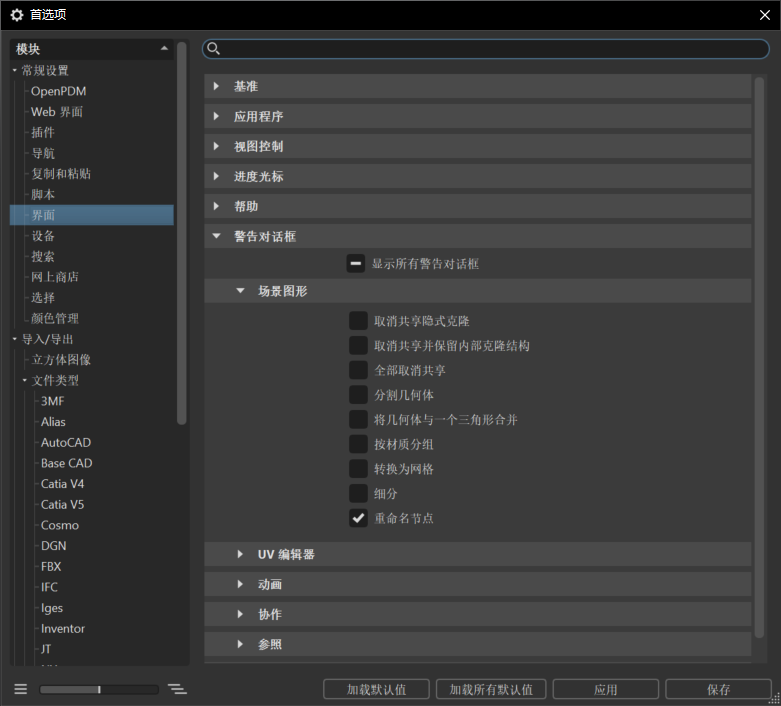This screenshot has height=706, width=781.
Task: Select the Base CAD file type
Action: click(x=66, y=463)
